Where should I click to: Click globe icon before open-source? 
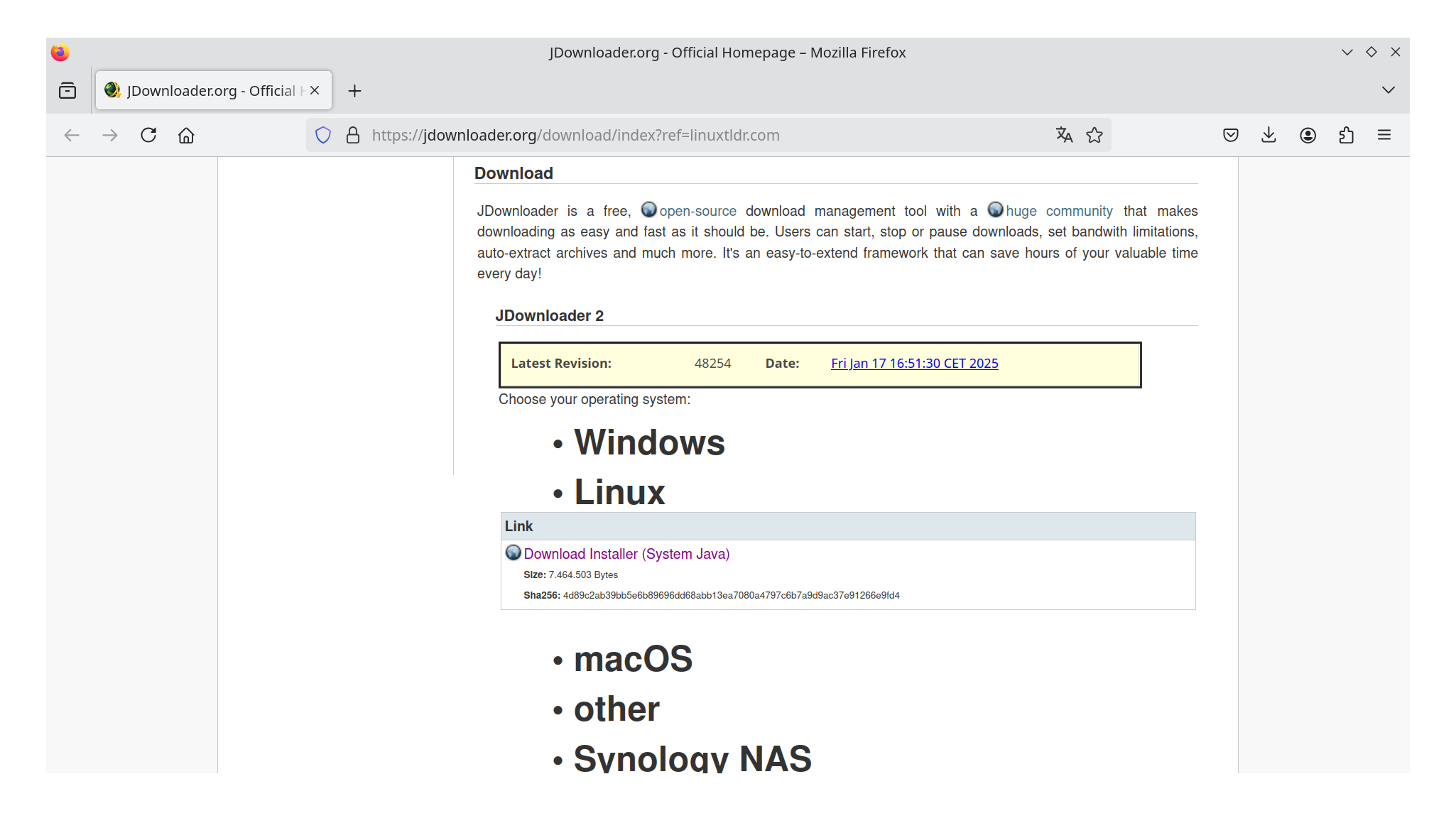648,209
